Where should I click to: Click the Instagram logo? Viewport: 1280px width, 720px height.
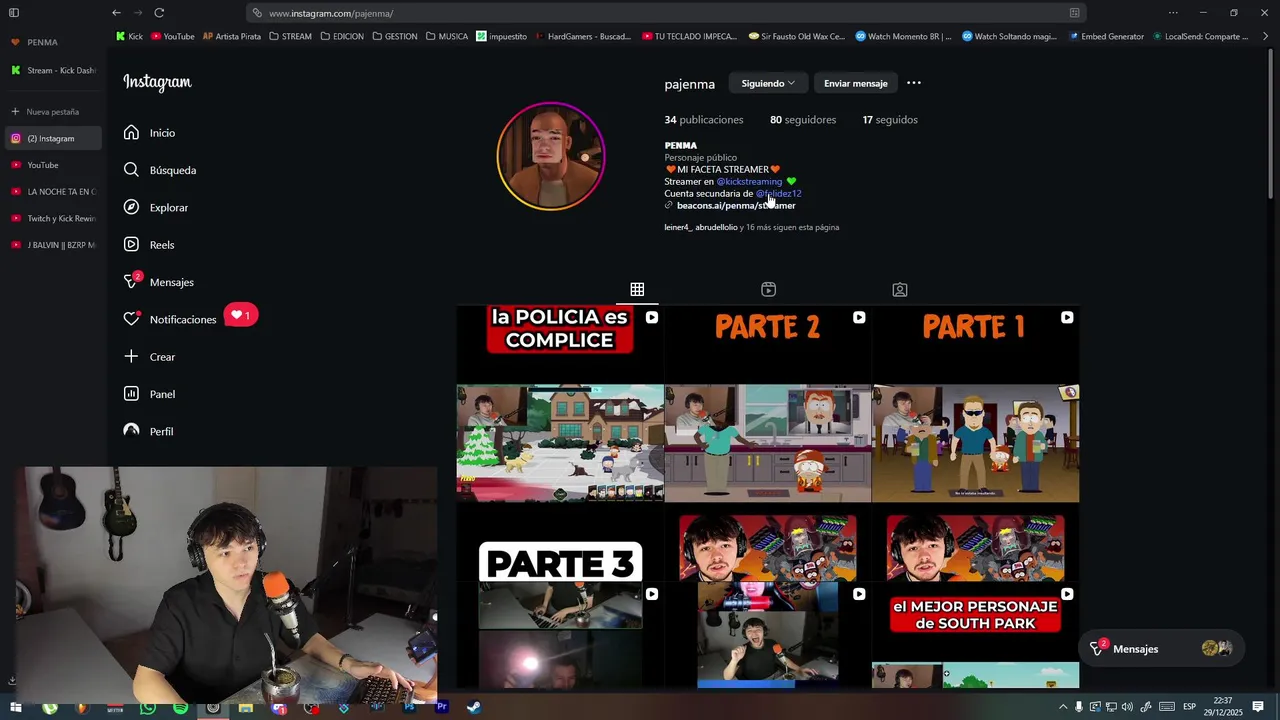[157, 82]
